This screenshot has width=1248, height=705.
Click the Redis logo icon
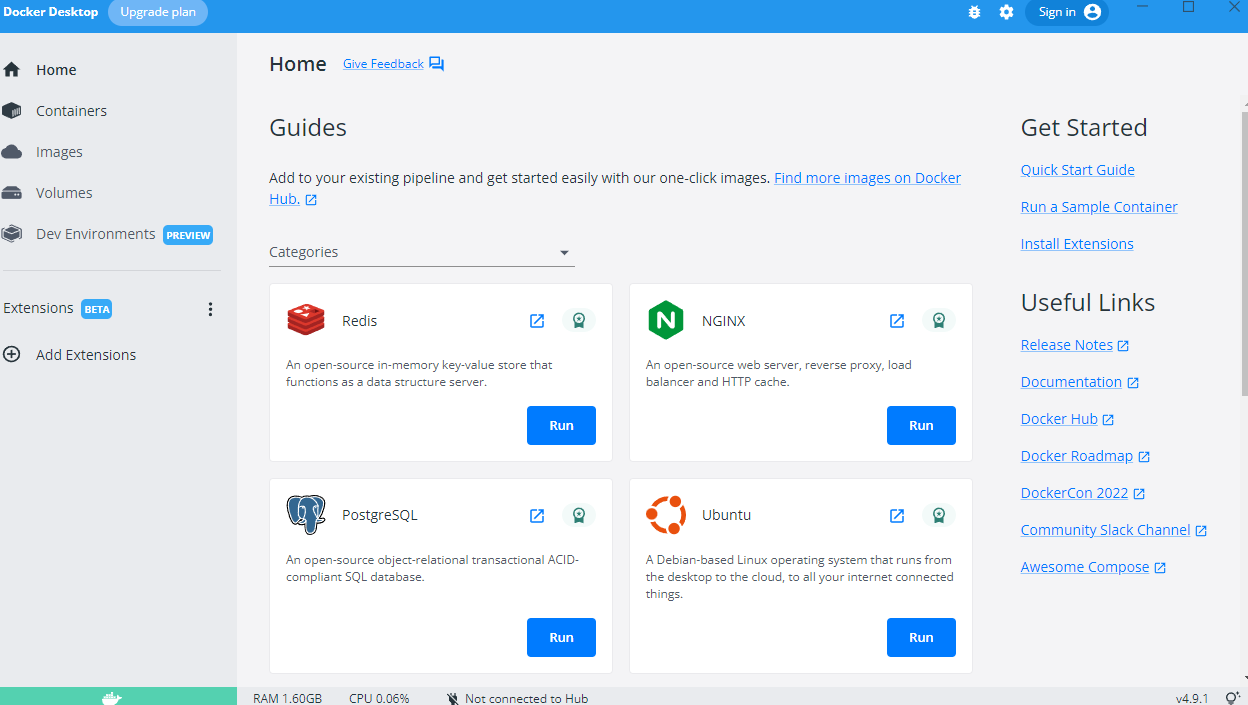(306, 320)
